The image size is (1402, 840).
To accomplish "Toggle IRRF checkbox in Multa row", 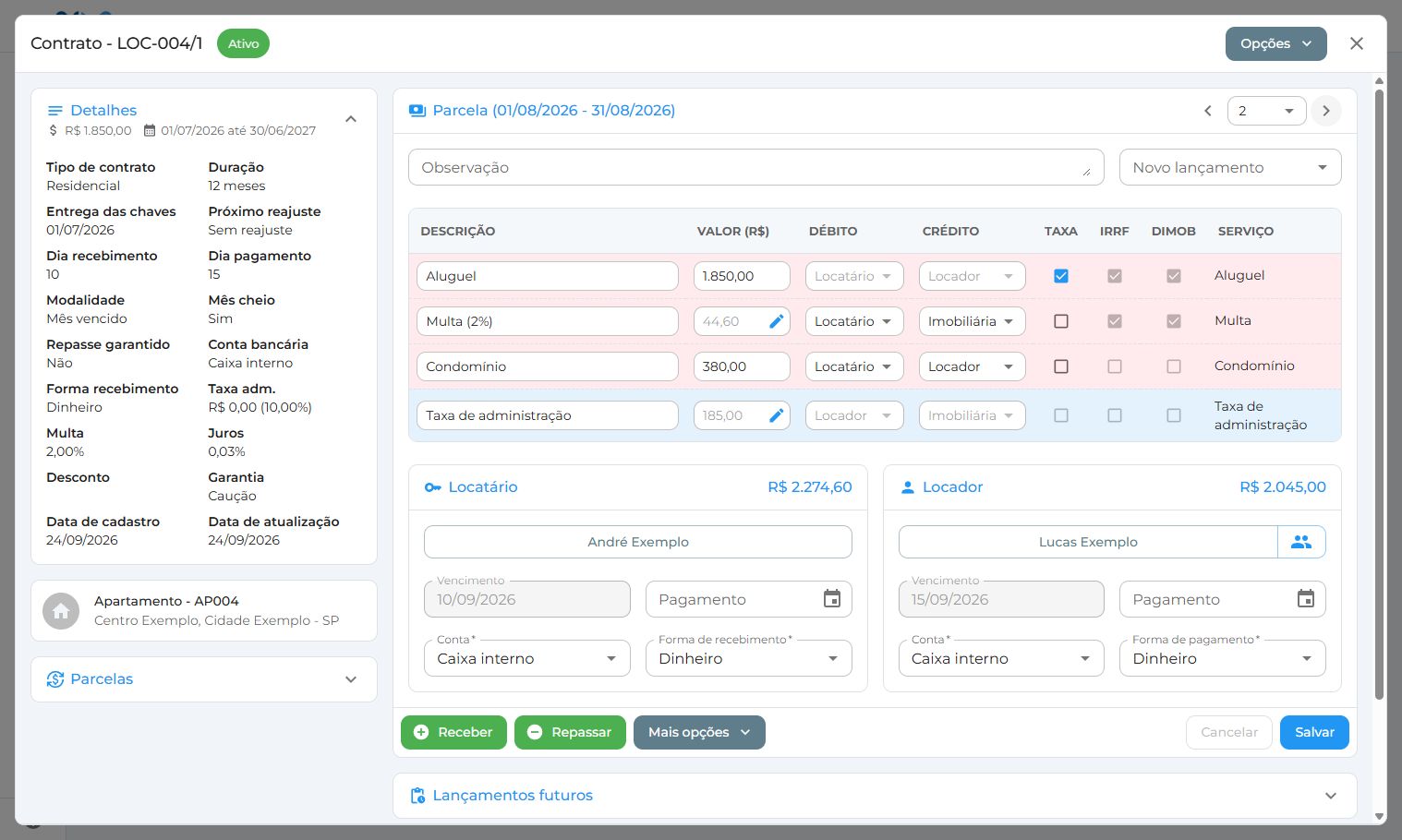I will (1115, 321).
